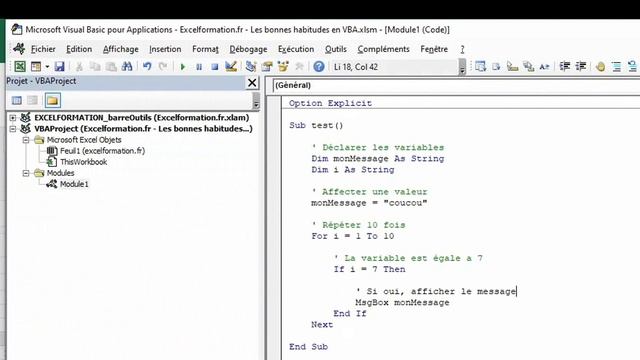
Task: Indent the code with the Indent icon
Action: [x=564, y=67]
